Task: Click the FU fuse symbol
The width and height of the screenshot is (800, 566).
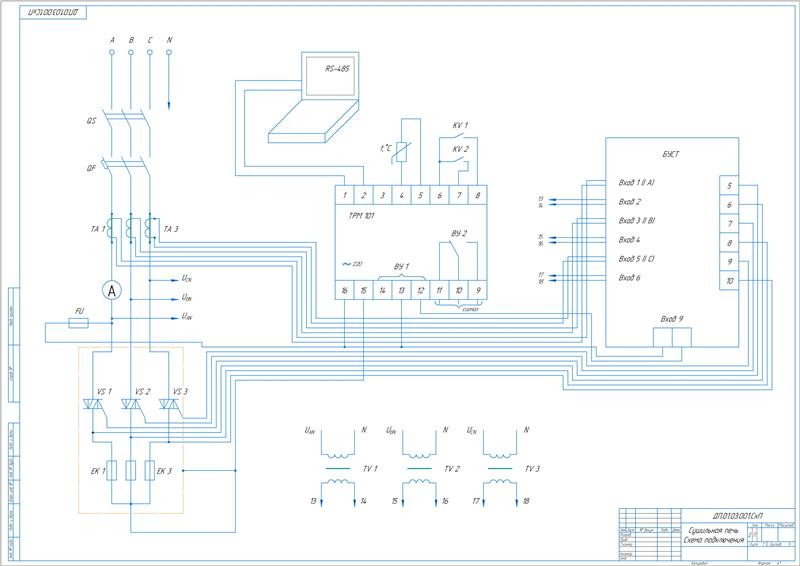Action: tap(79, 323)
